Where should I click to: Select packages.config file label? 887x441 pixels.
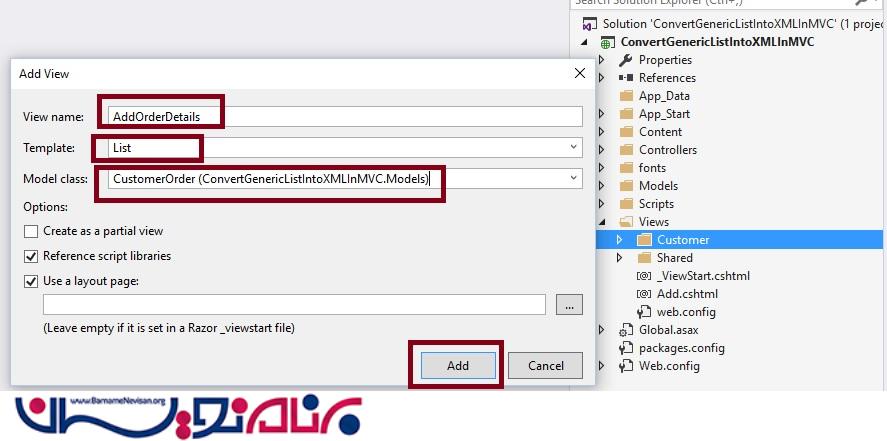(682, 348)
